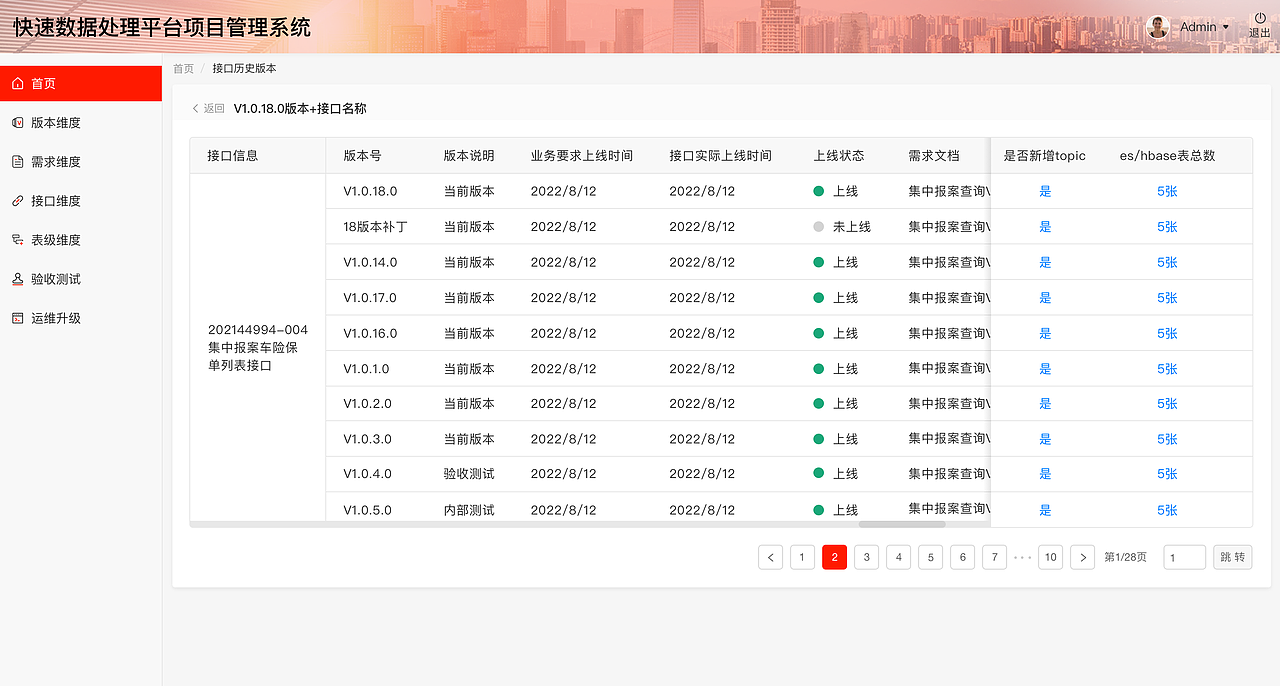
Task: Click 5张 link in V1.0.4.0 row
Action: point(1167,474)
